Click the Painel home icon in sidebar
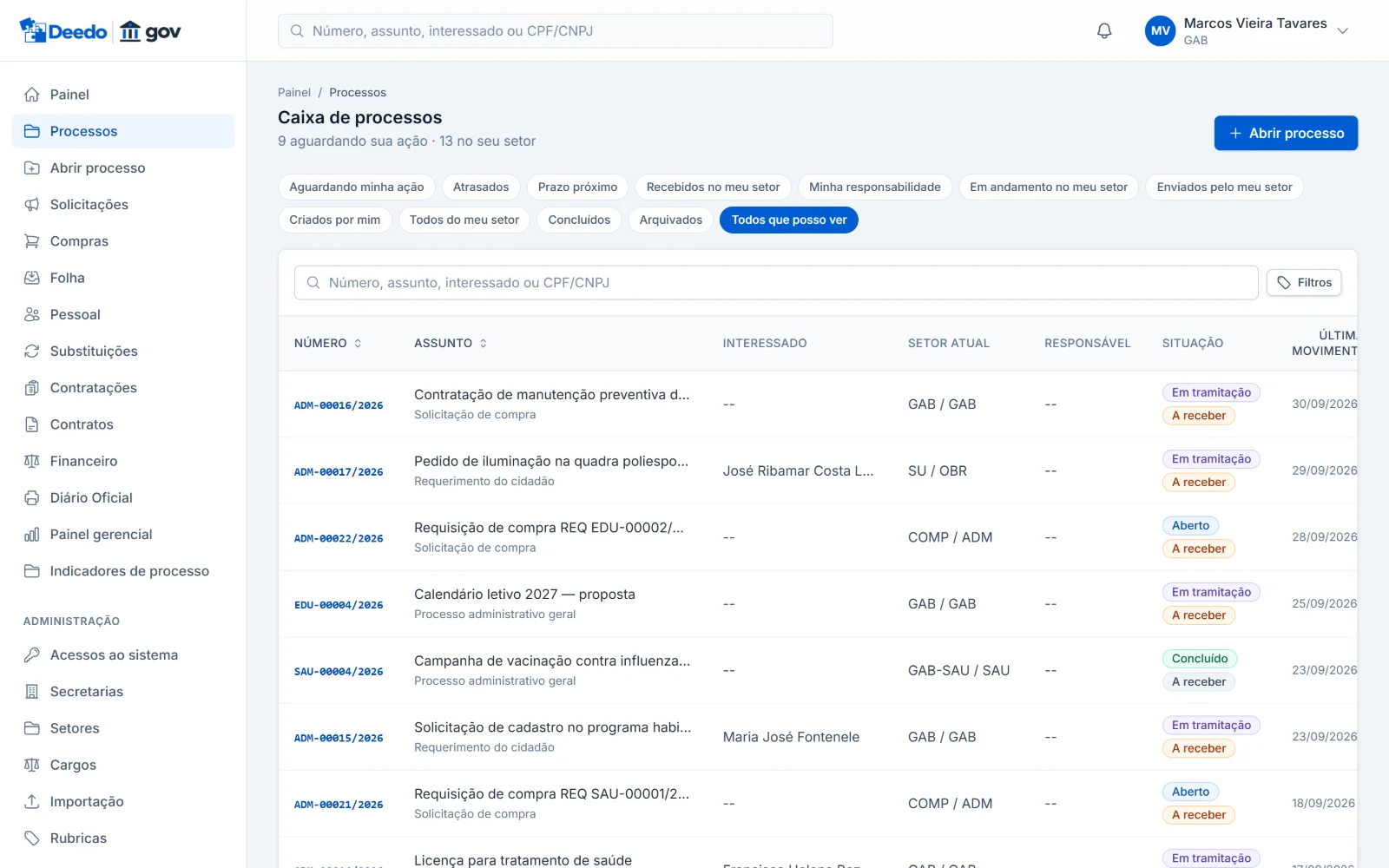The width and height of the screenshot is (1389, 868). (x=32, y=95)
